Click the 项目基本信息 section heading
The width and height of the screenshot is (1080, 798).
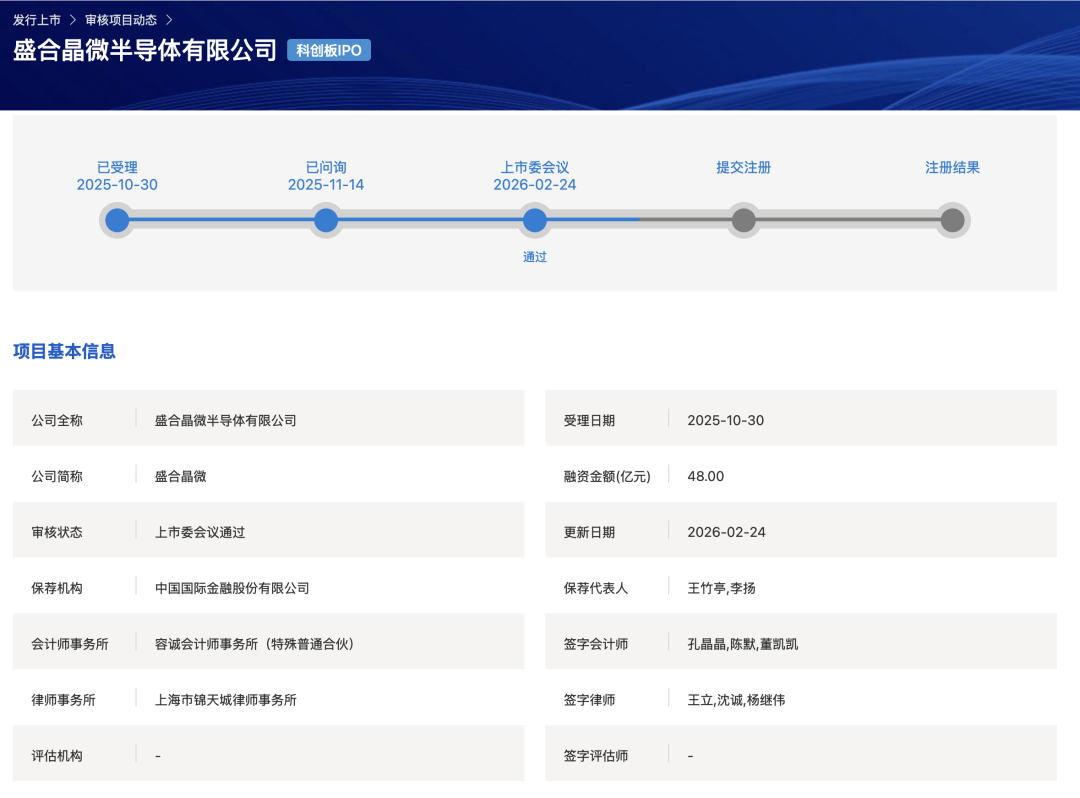click(64, 351)
